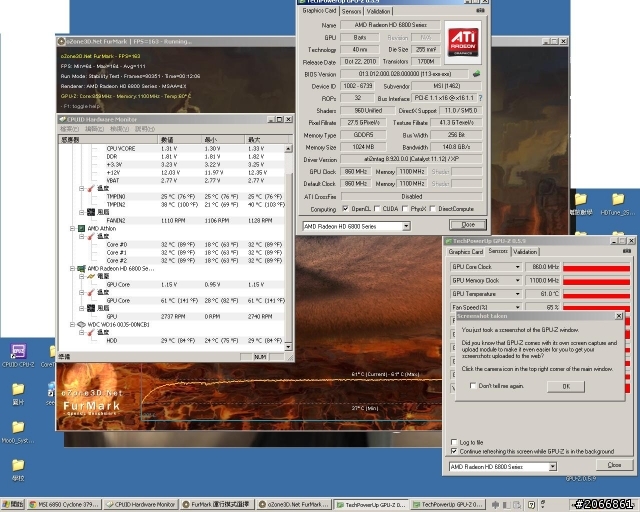Click the Hardware Monitor scrollbar up arrow
640x512 pixels.
(288, 149)
